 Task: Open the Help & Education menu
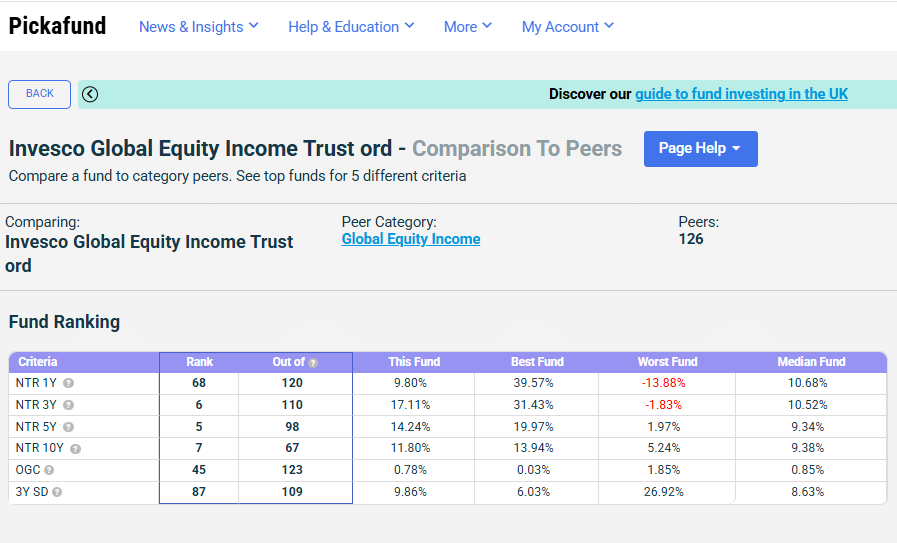[351, 27]
